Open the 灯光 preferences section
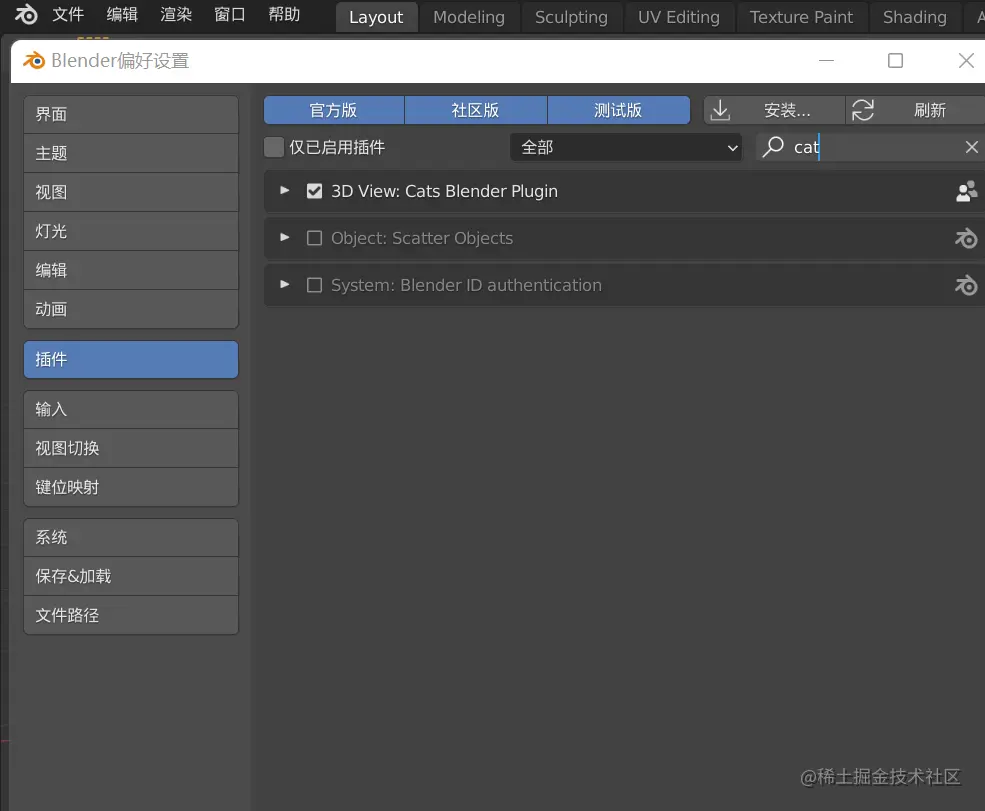Viewport: 985px width, 811px height. (x=131, y=231)
